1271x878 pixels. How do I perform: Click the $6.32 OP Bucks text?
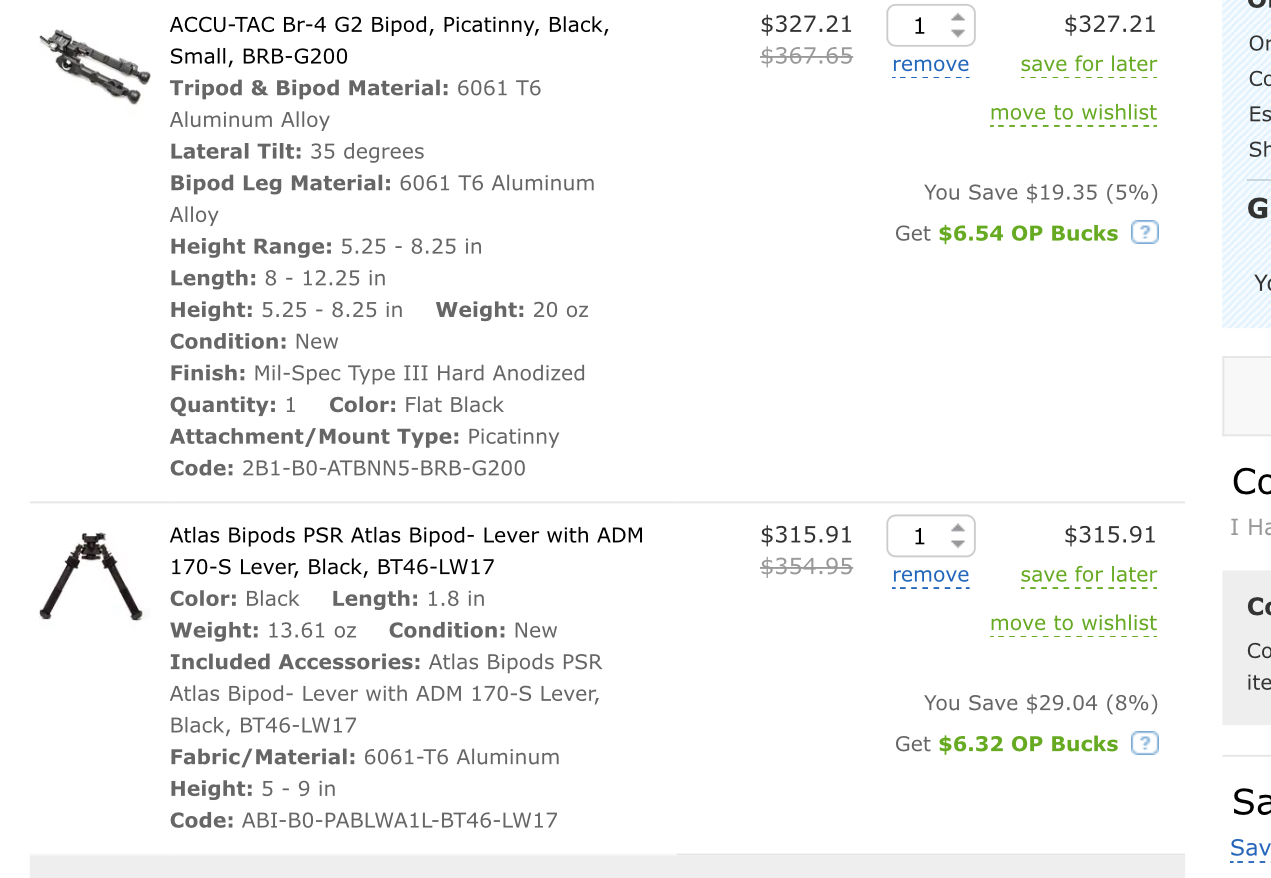tap(1028, 744)
